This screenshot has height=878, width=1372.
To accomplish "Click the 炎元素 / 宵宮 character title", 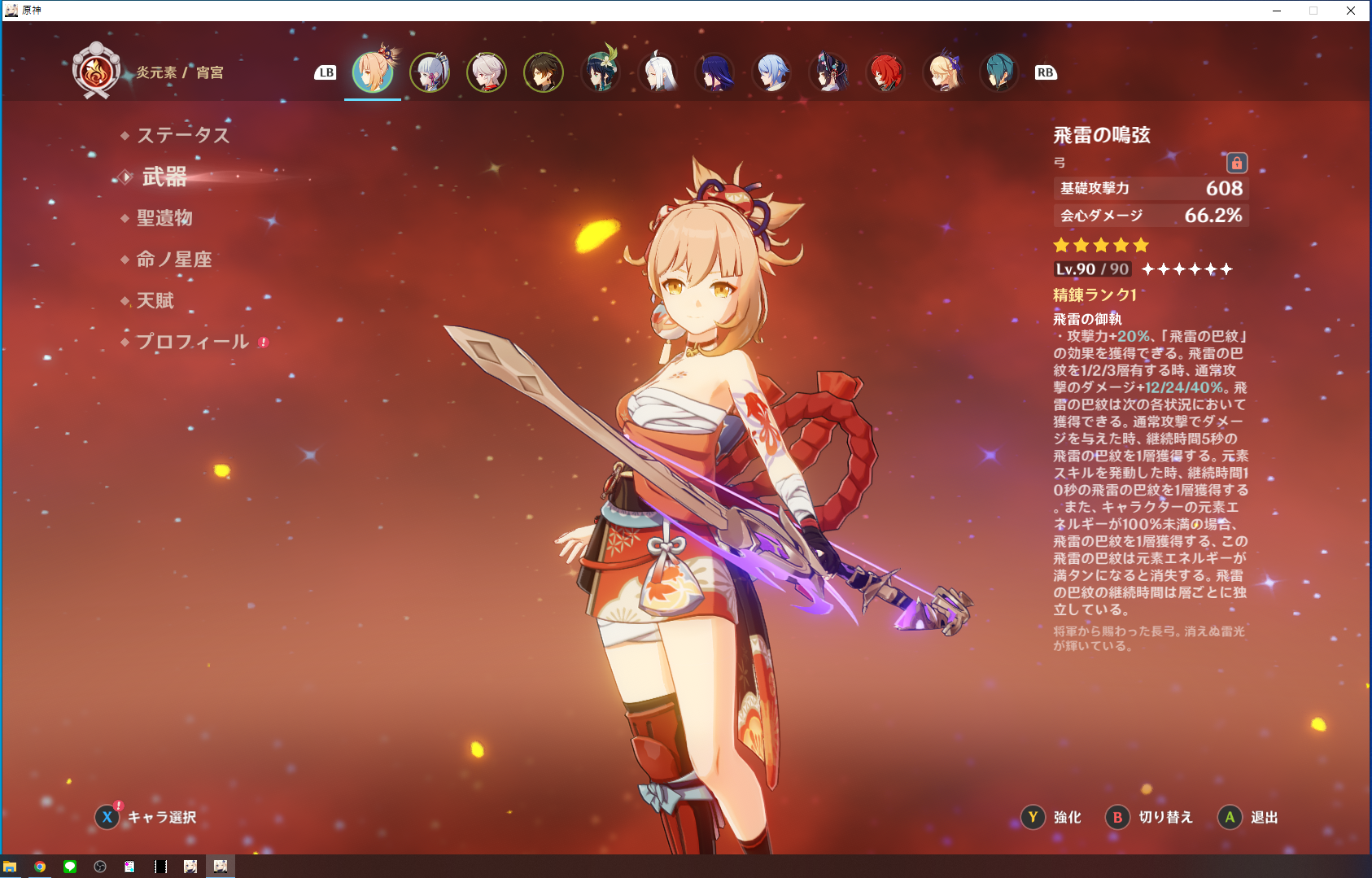I will [x=180, y=72].
